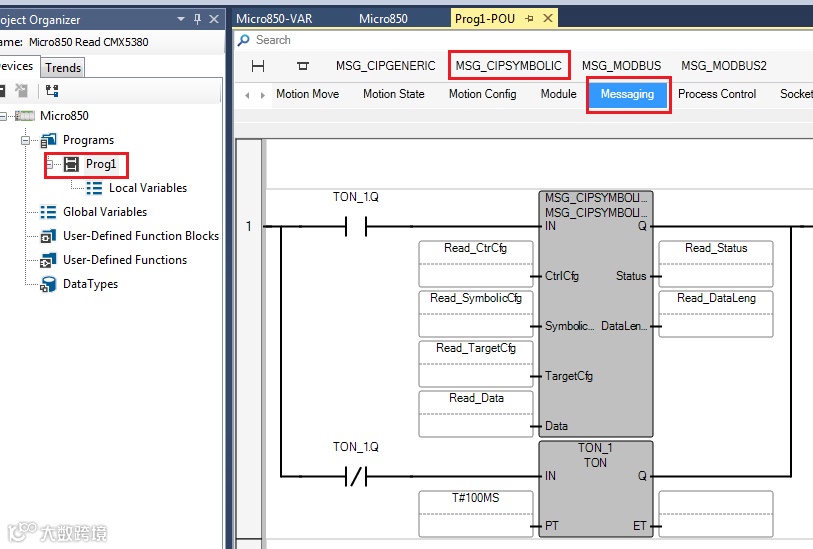Click the Global Variables list icon
813x549 pixels.
(48, 212)
